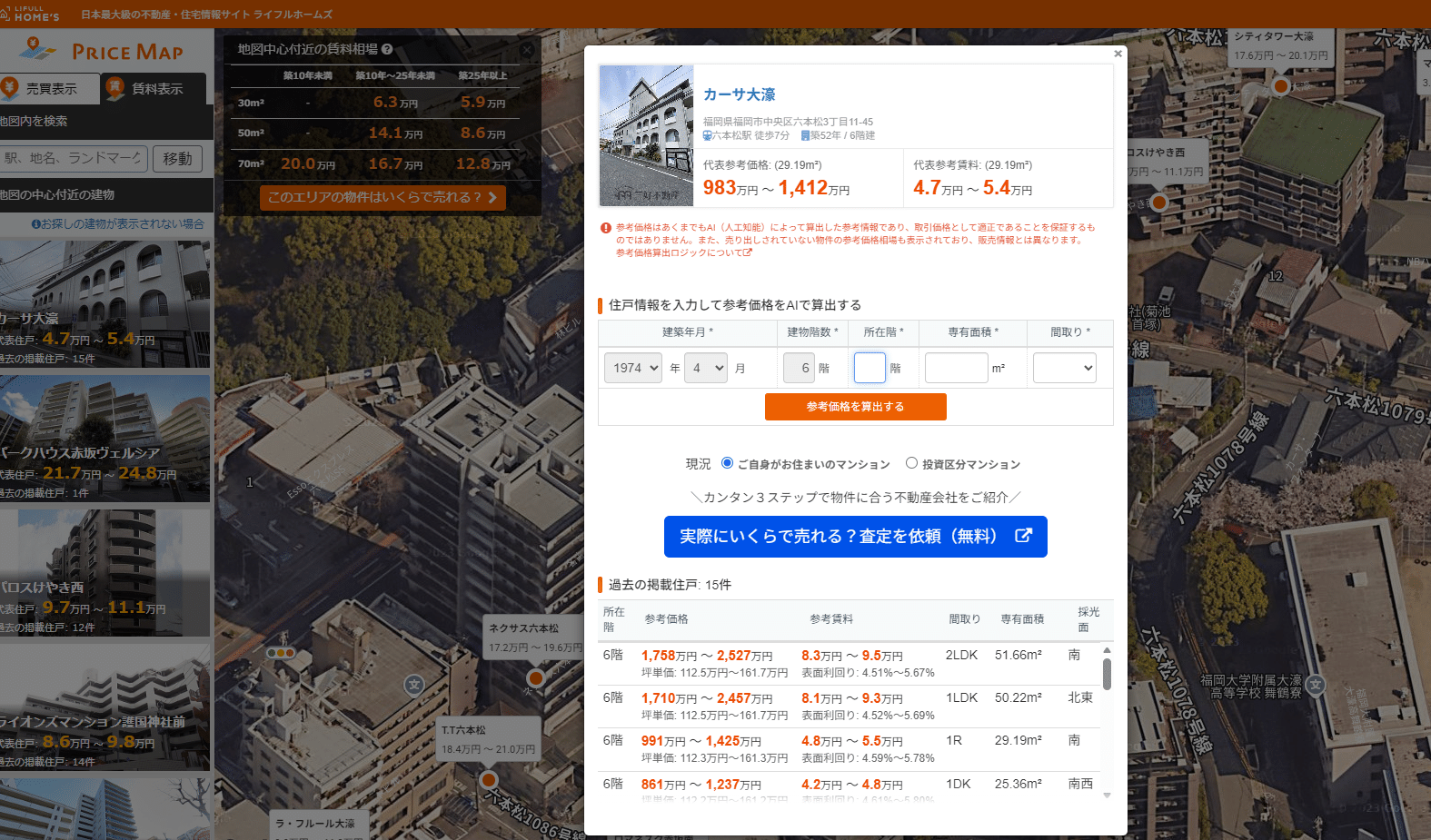Click the 専有面積 input field
The width and height of the screenshot is (1431, 840).
[956, 368]
